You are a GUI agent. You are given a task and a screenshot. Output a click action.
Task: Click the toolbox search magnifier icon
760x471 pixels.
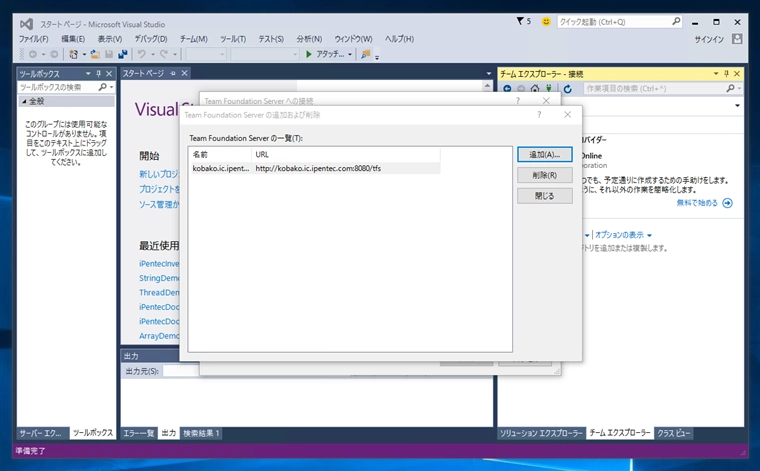click(x=102, y=87)
